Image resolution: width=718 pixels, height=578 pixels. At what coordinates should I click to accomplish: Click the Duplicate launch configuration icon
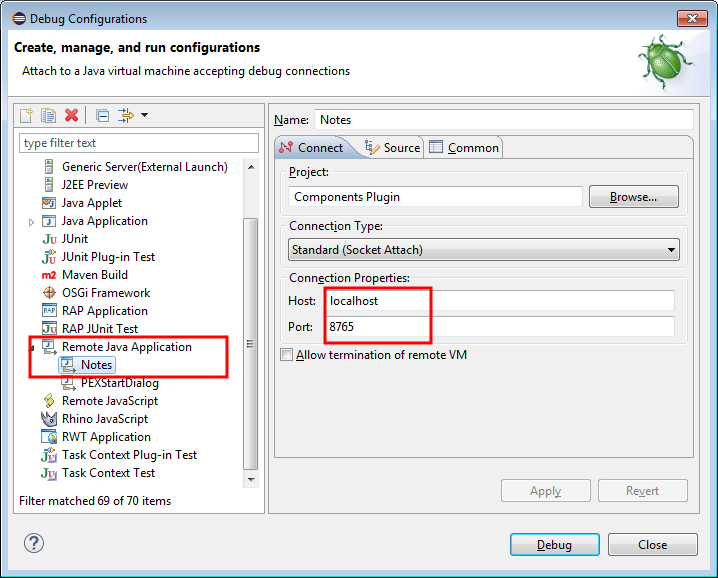[48, 116]
